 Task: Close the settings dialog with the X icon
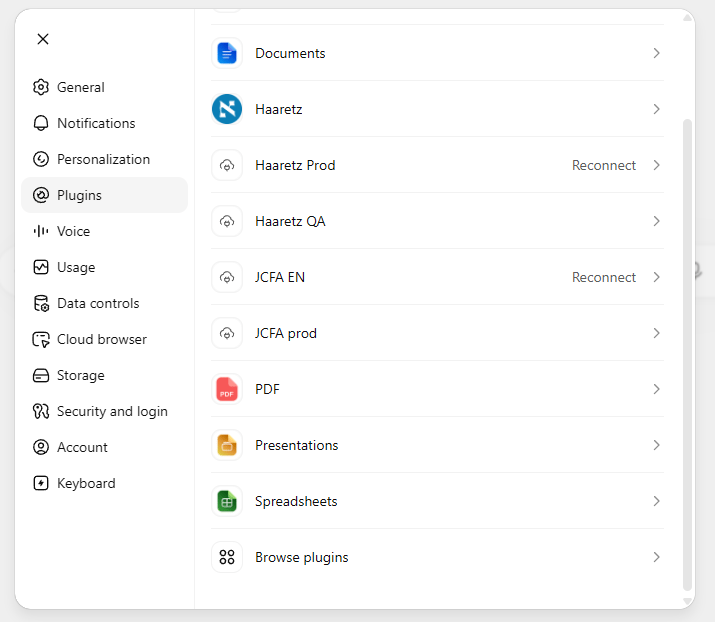43,39
